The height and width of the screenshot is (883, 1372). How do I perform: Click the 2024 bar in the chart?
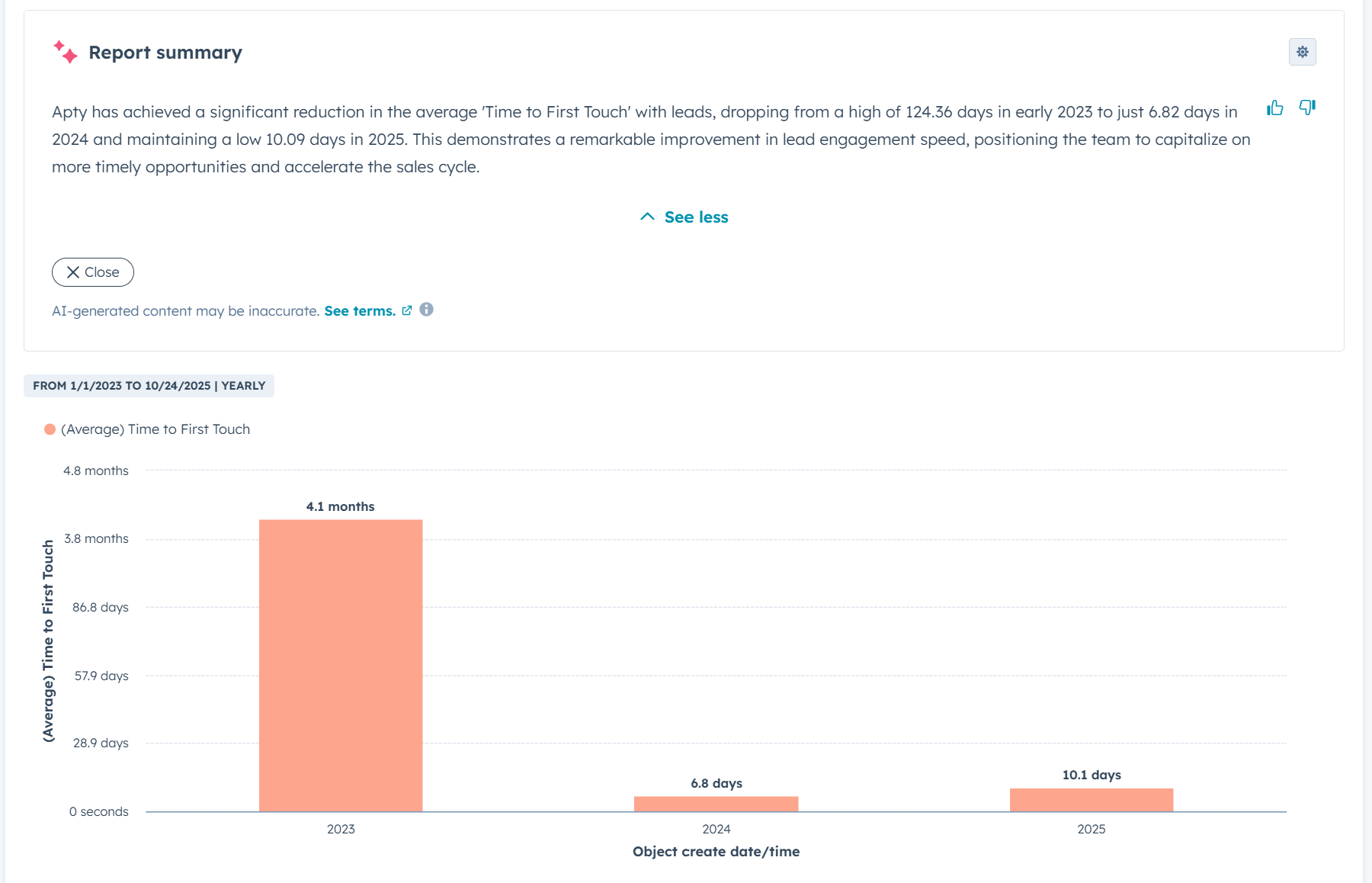[716, 804]
